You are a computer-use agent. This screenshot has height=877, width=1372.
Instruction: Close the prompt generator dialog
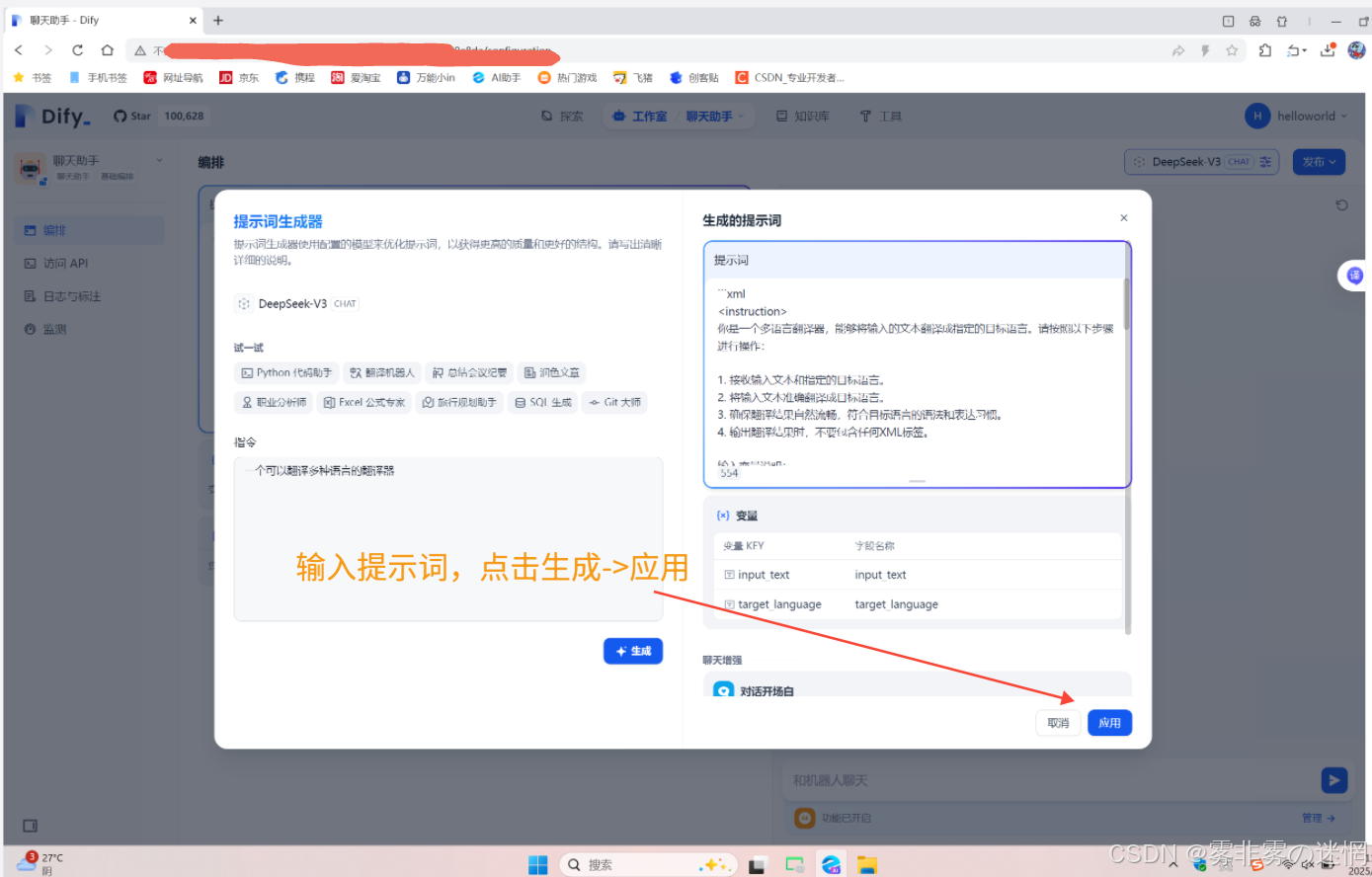[1123, 217]
